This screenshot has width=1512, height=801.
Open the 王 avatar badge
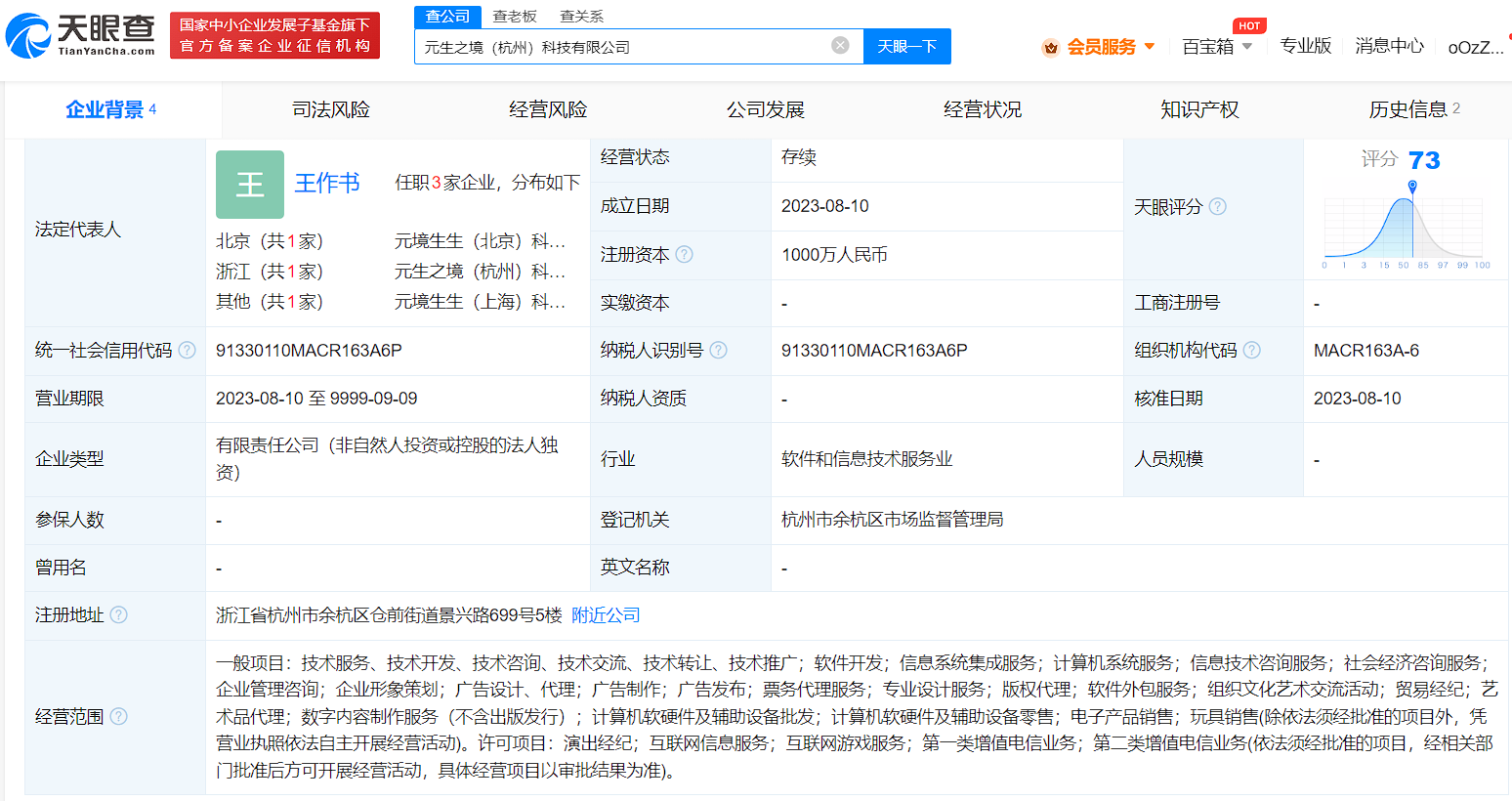(x=250, y=184)
